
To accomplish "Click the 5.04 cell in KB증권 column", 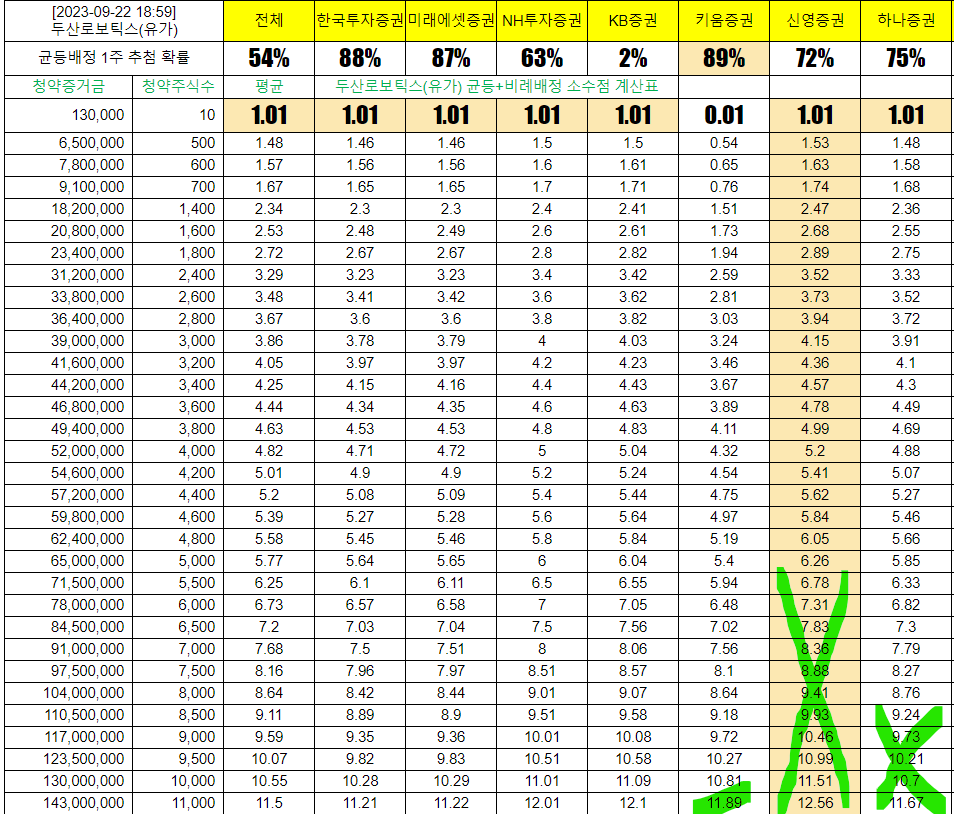I will [x=633, y=451].
